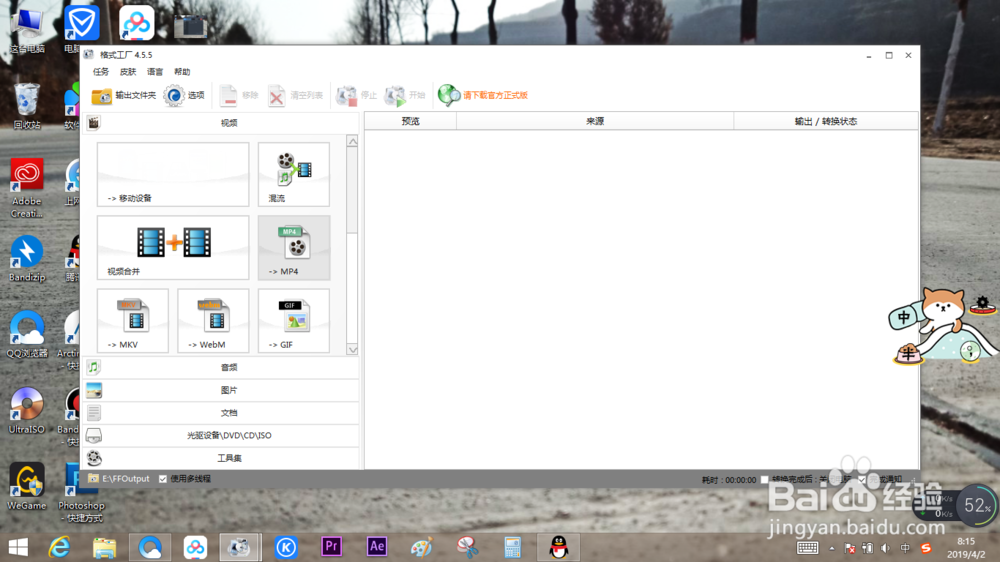
Task: Open Internet Explorer on the taskbar
Action: coord(59,547)
